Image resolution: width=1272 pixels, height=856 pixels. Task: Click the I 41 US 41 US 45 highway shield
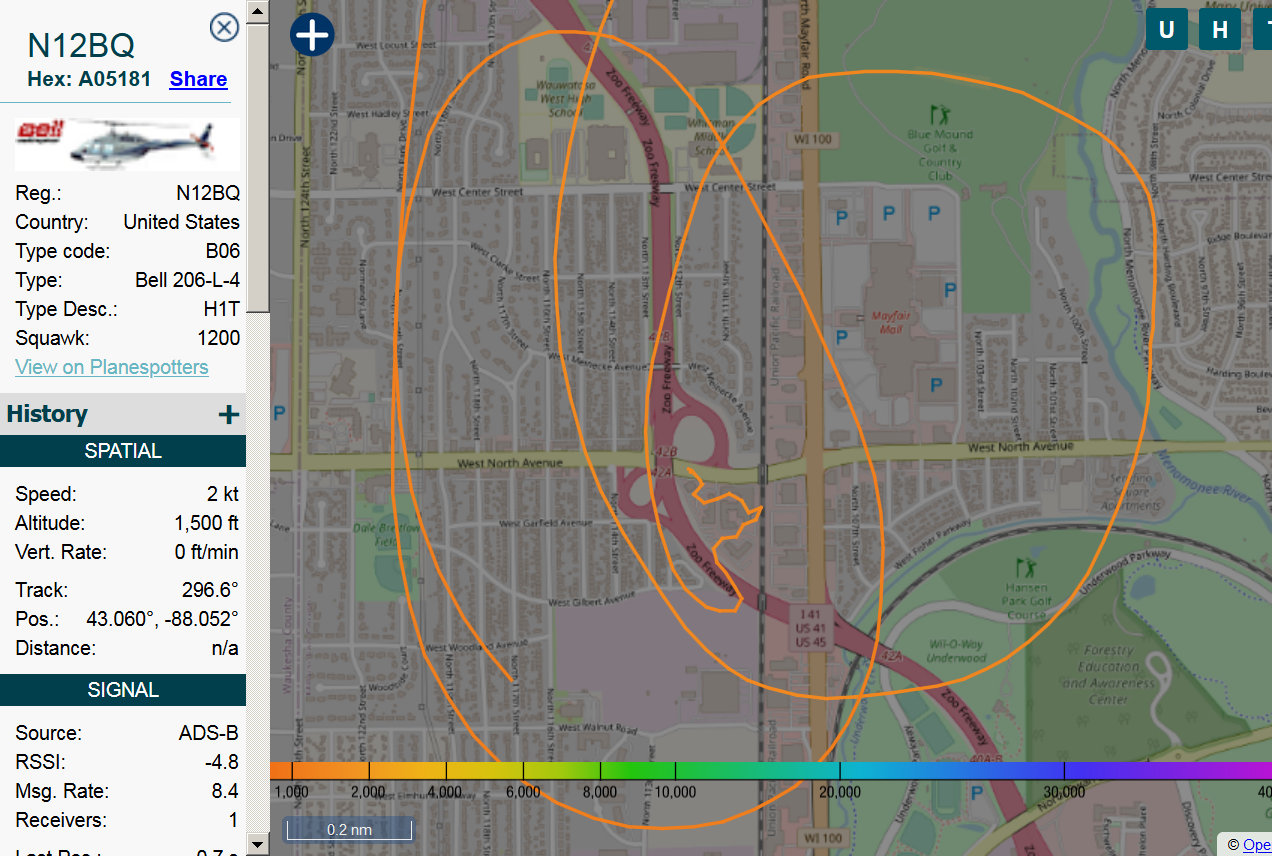coord(810,627)
